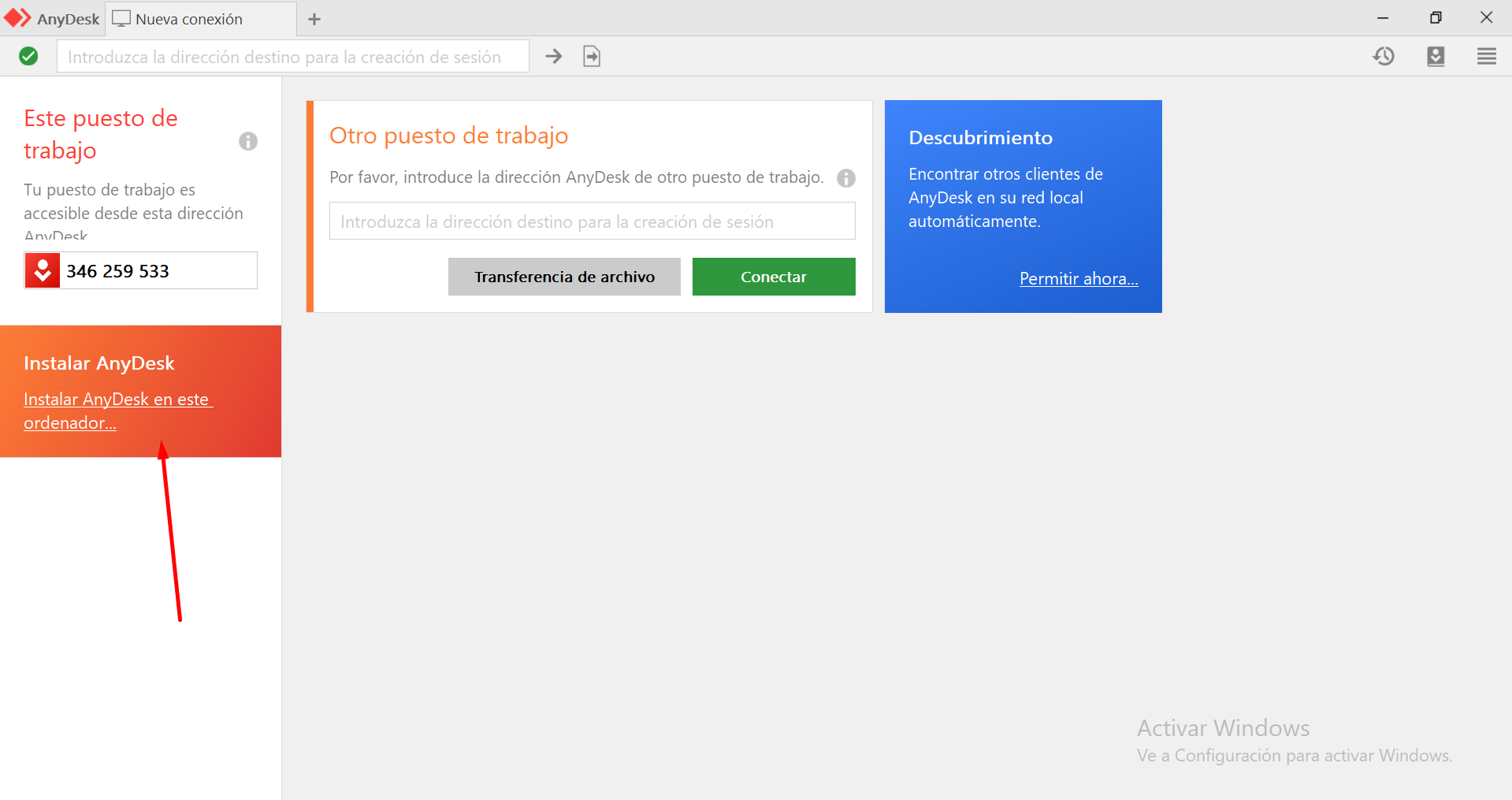Viewport: 1512px width, 800px height.
Task: Click info icon beside Este puesto de trabajo
Action: click(x=248, y=141)
